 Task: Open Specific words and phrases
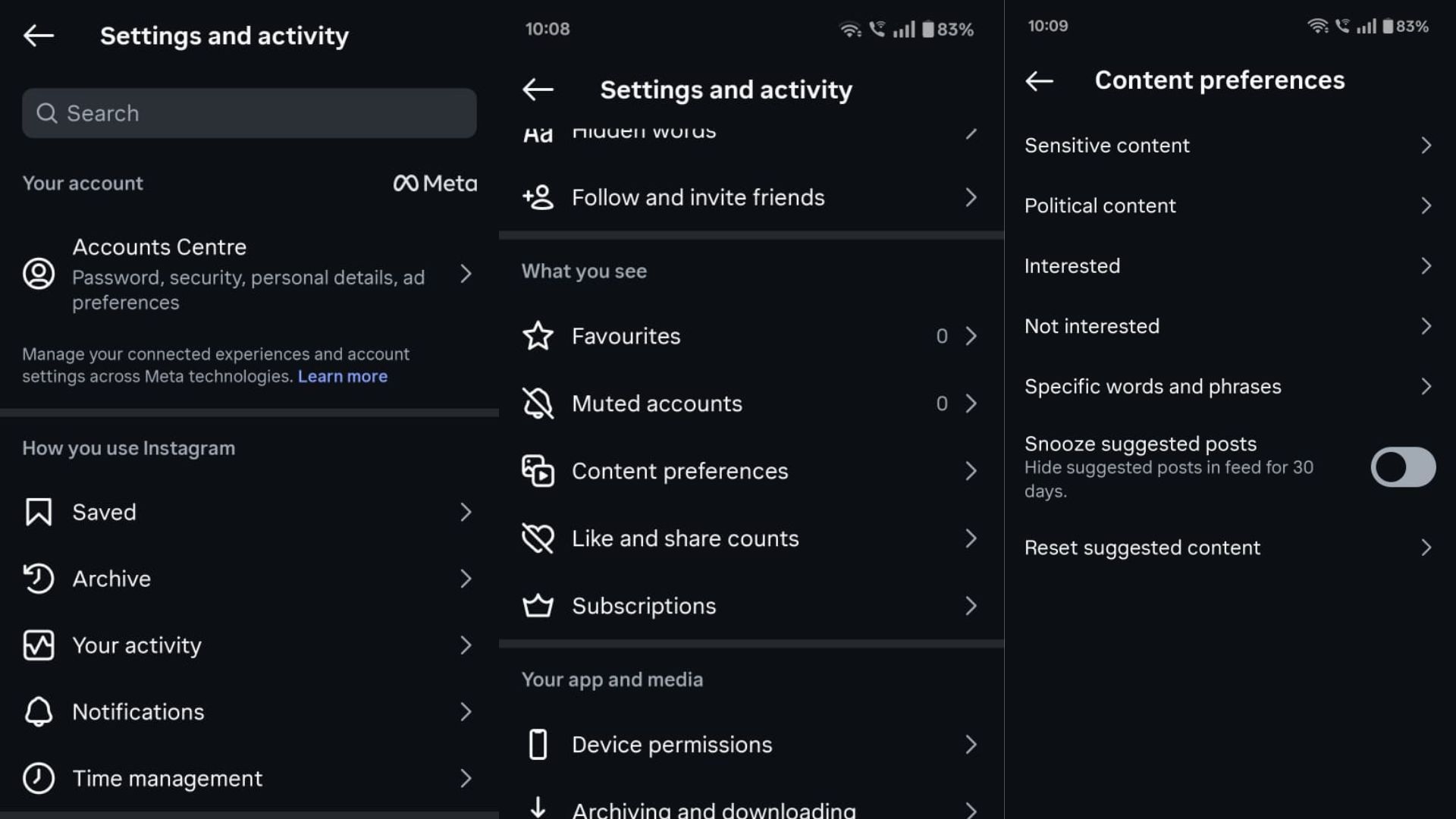tap(1152, 387)
